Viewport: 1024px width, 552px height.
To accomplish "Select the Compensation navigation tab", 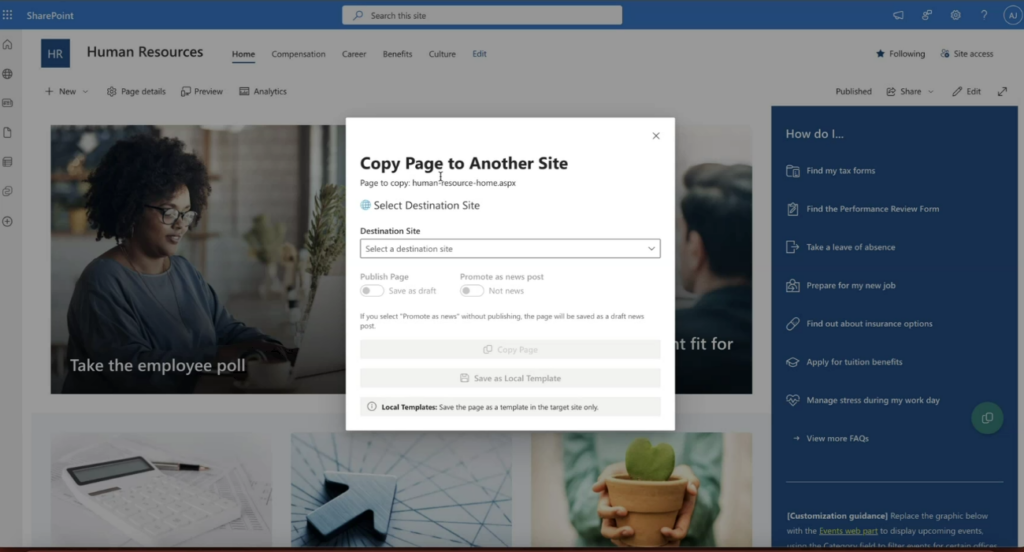I will [x=298, y=54].
